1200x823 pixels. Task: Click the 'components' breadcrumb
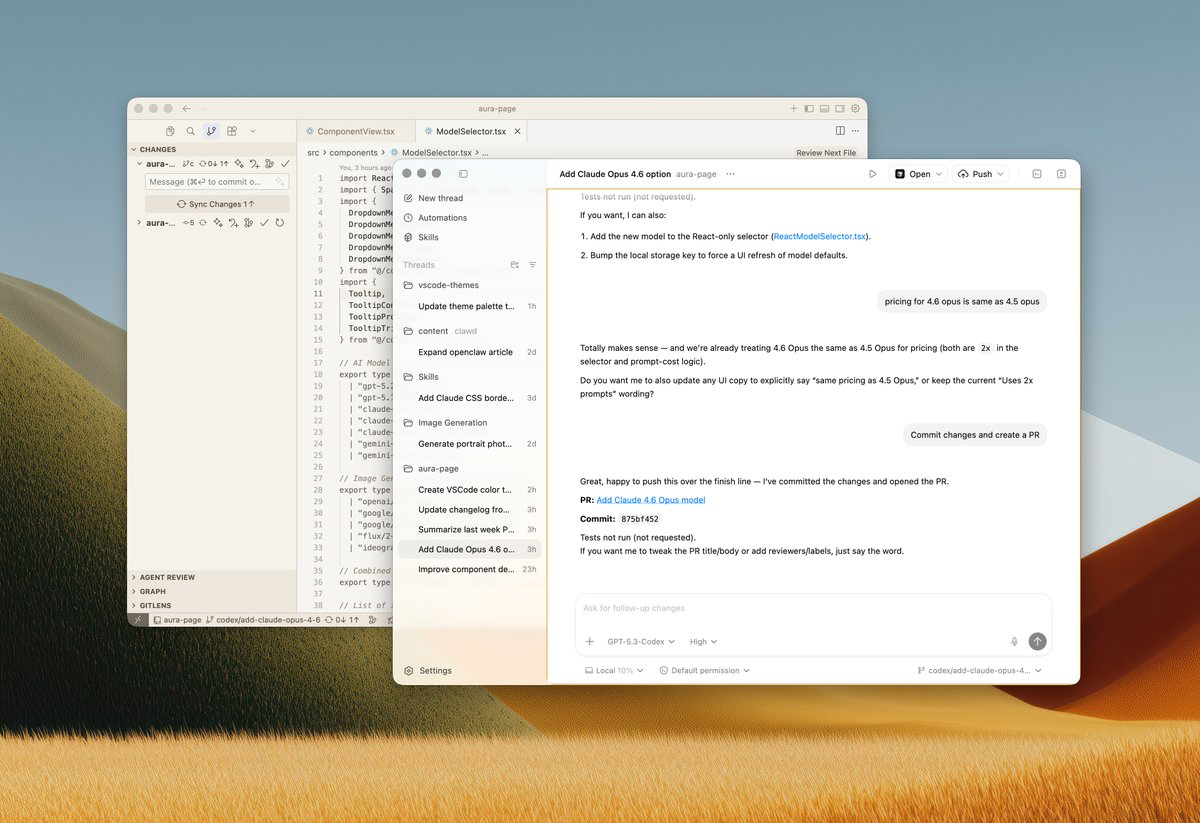tap(353, 153)
